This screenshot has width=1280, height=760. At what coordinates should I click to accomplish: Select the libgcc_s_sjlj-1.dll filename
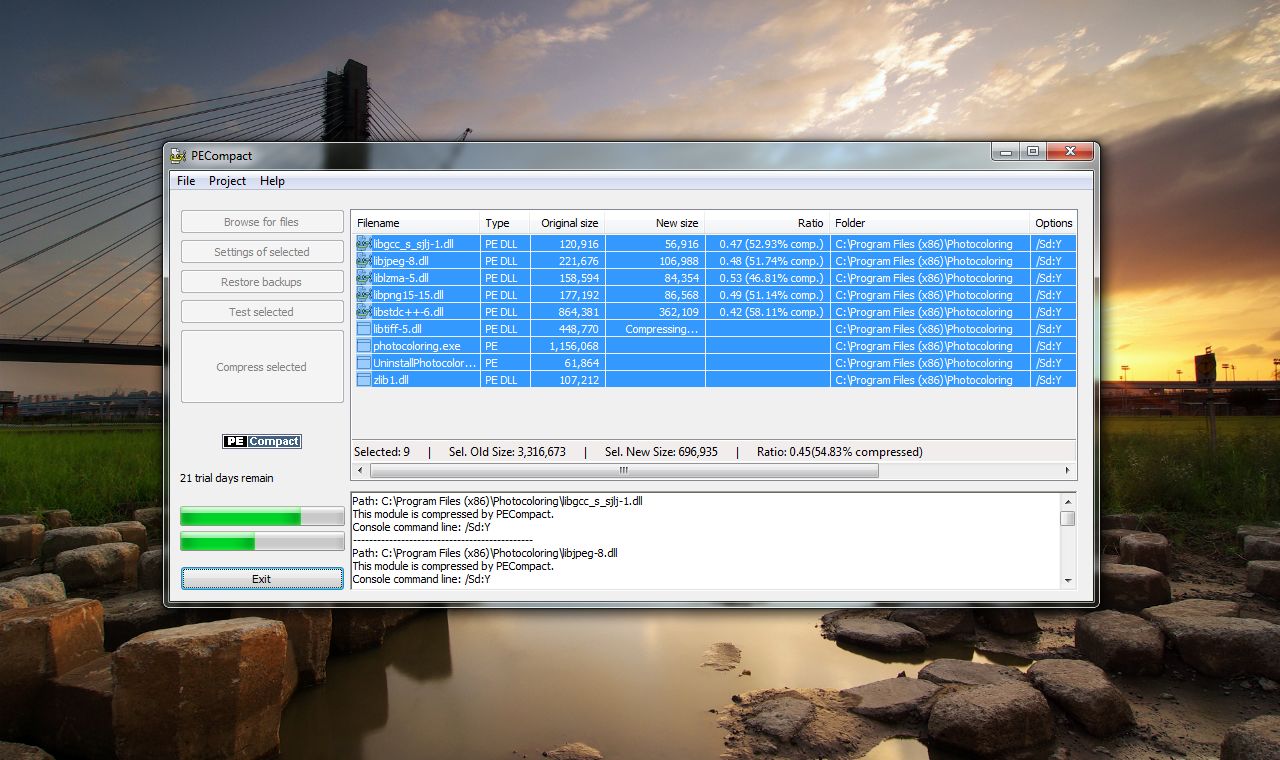tap(413, 243)
